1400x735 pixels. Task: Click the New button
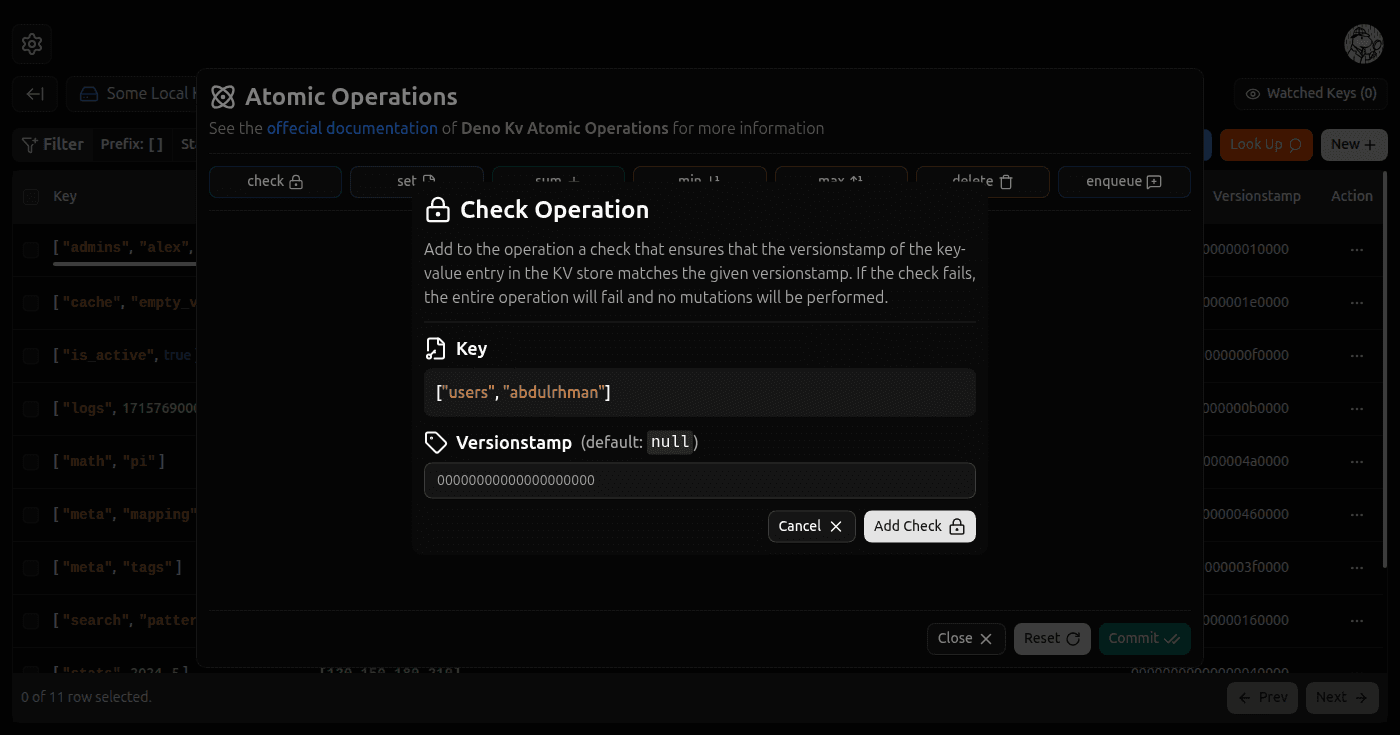(x=1354, y=145)
